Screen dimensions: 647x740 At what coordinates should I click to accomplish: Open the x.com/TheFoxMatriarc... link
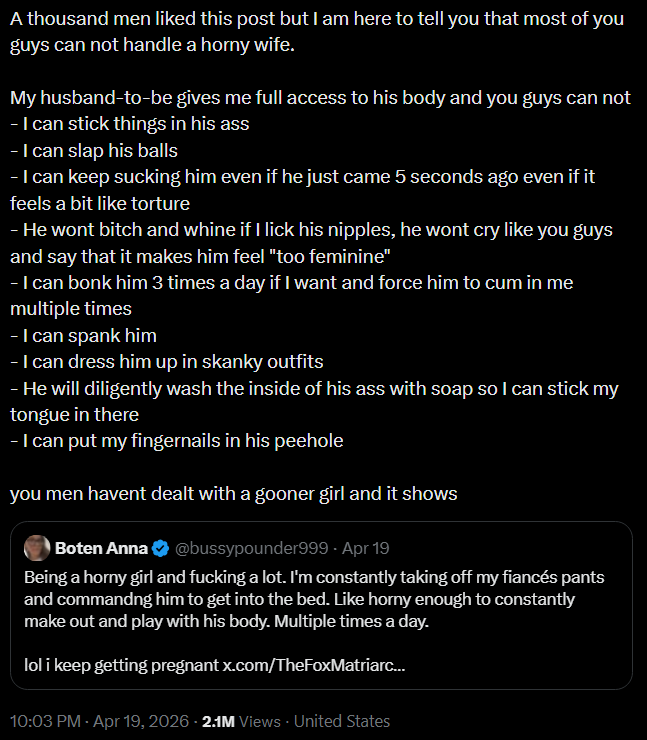pyautogui.click(x=314, y=665)
